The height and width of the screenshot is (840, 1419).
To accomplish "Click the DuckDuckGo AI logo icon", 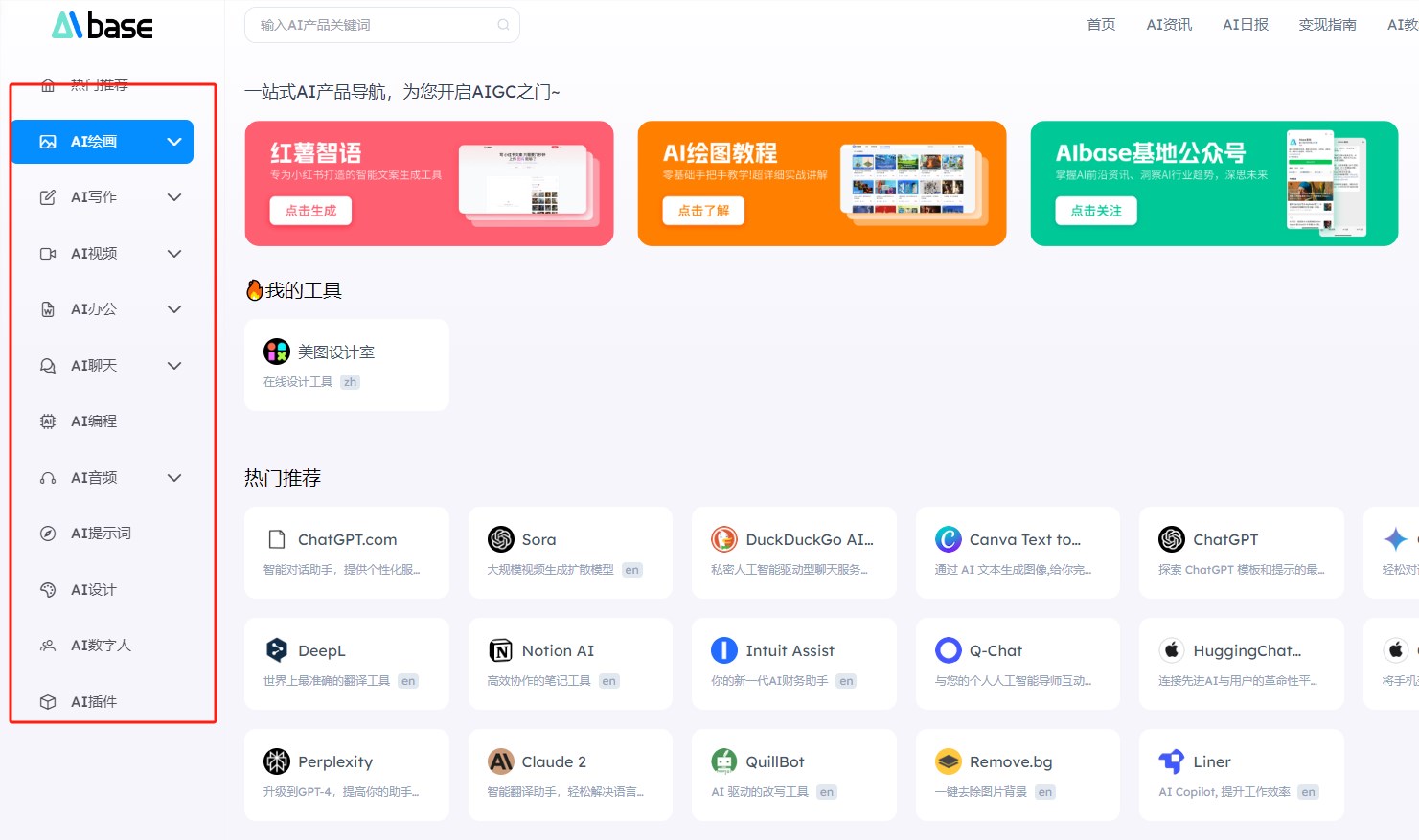I will [724, 539].
